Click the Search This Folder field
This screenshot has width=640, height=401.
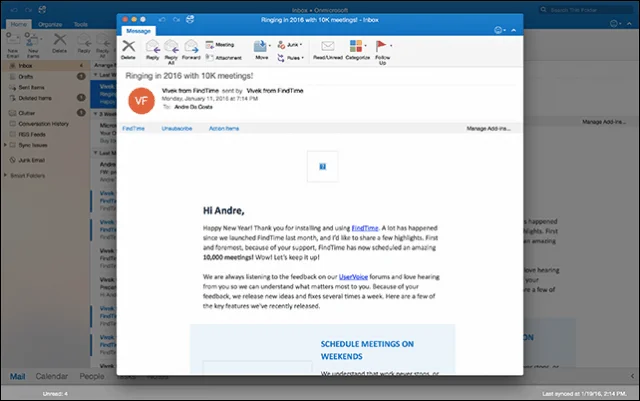586,10
